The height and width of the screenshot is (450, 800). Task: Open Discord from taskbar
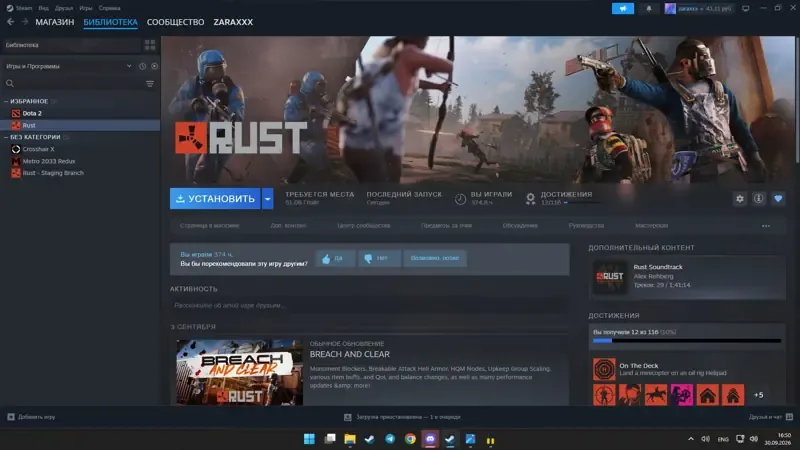click(430, 439)
